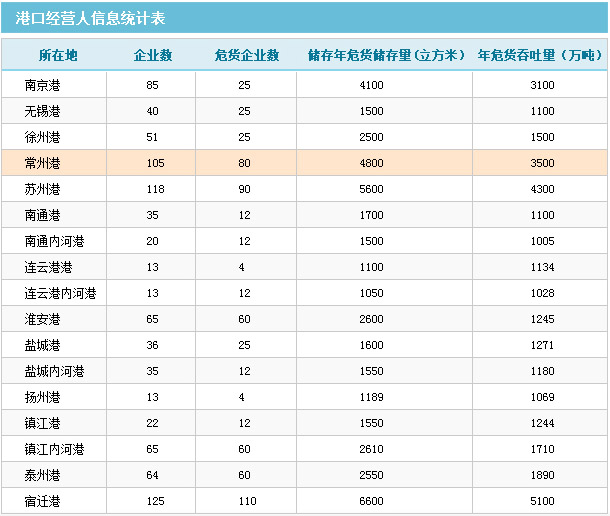Click the 企业数 column header
This screenshot has width=610, height=516.
pos(152,56)
